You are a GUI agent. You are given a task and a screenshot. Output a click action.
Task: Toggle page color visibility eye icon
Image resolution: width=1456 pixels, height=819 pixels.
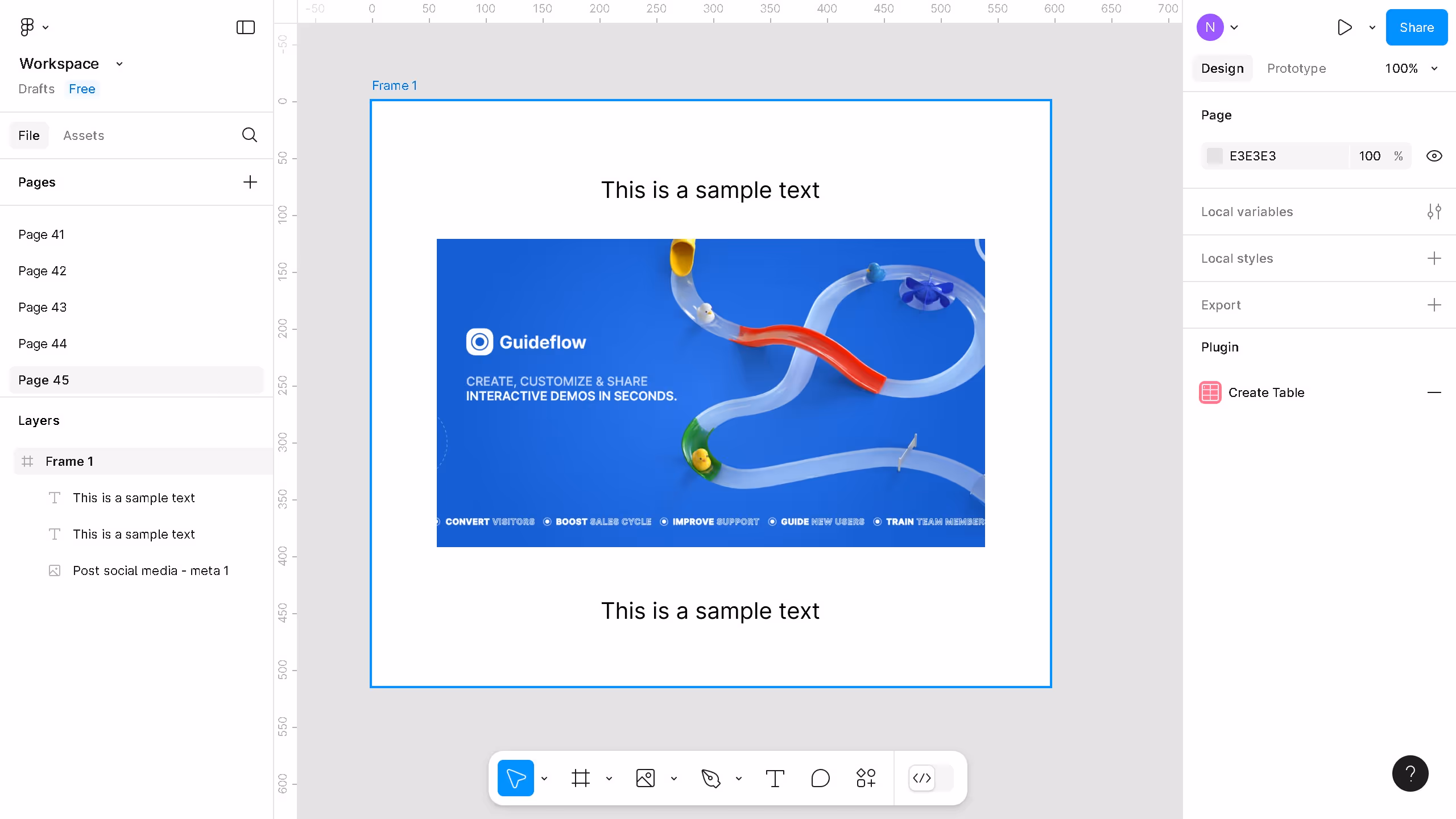coord(1434,155)
